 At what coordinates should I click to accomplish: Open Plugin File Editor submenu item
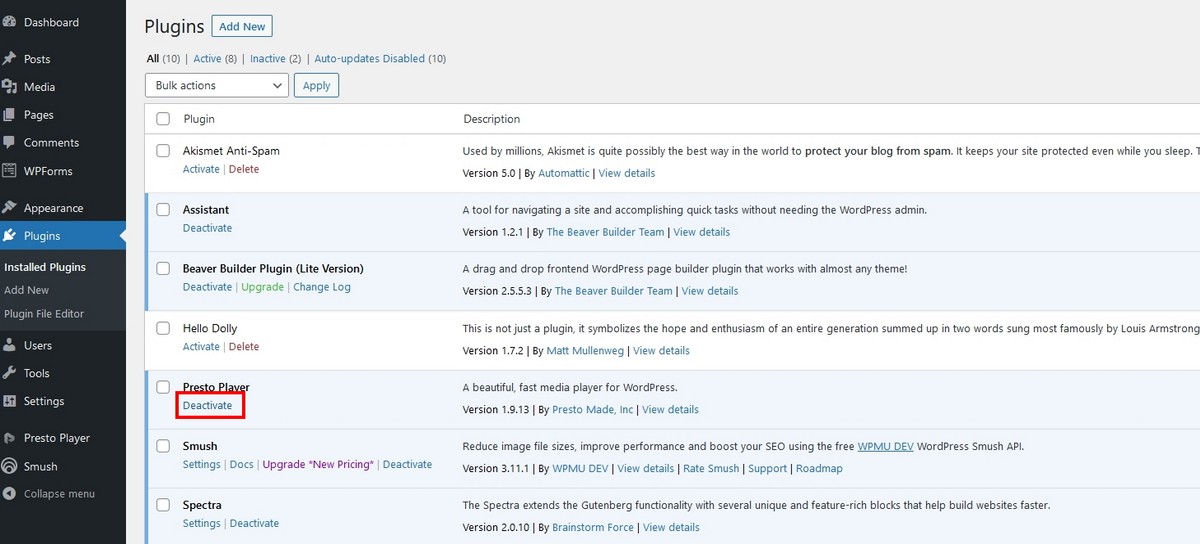(x=44, y=314)
